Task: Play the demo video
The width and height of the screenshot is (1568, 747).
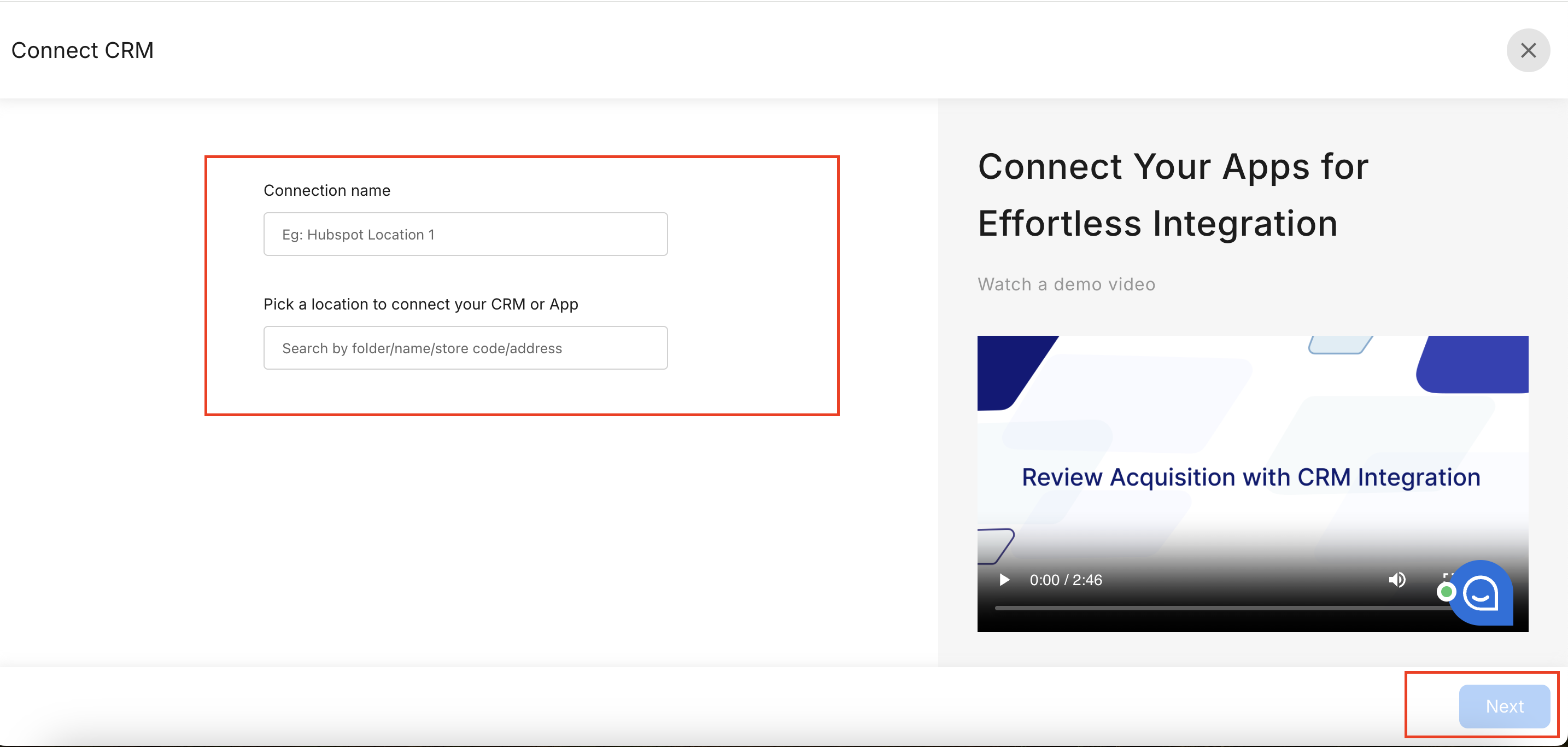Action: (1004, 580)
